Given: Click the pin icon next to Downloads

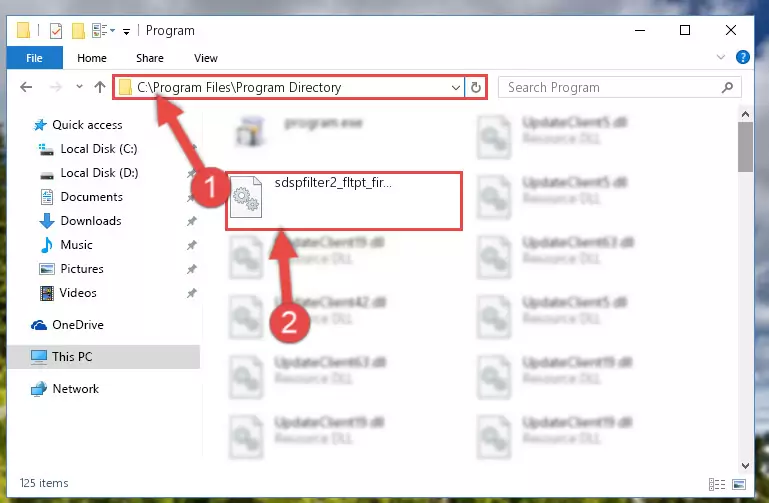Looking at the screenshot, I should [191, 221].
